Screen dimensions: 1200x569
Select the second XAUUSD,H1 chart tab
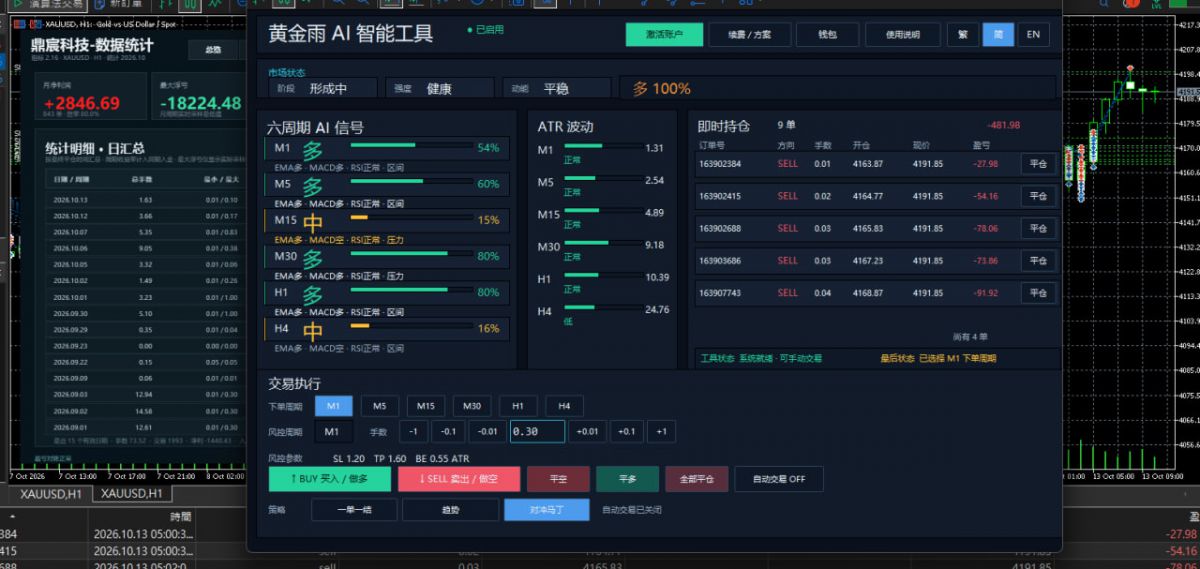(x=132, y=494)
